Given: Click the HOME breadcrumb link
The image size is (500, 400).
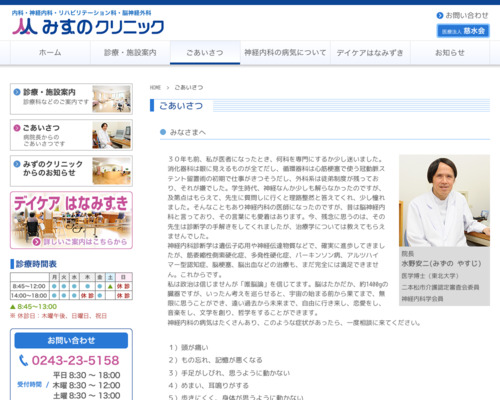Looking at the screenshot, I should pyautogui.click(x=155, y=87).
